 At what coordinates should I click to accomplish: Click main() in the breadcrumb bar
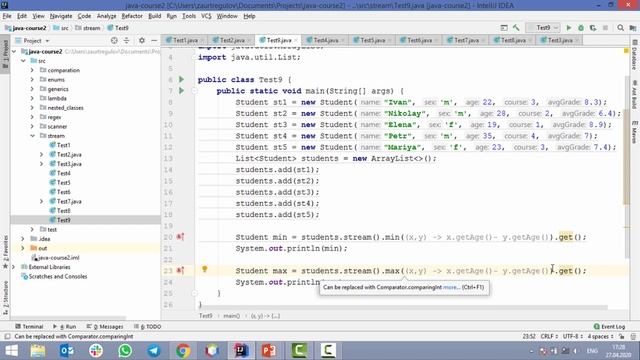231,316
